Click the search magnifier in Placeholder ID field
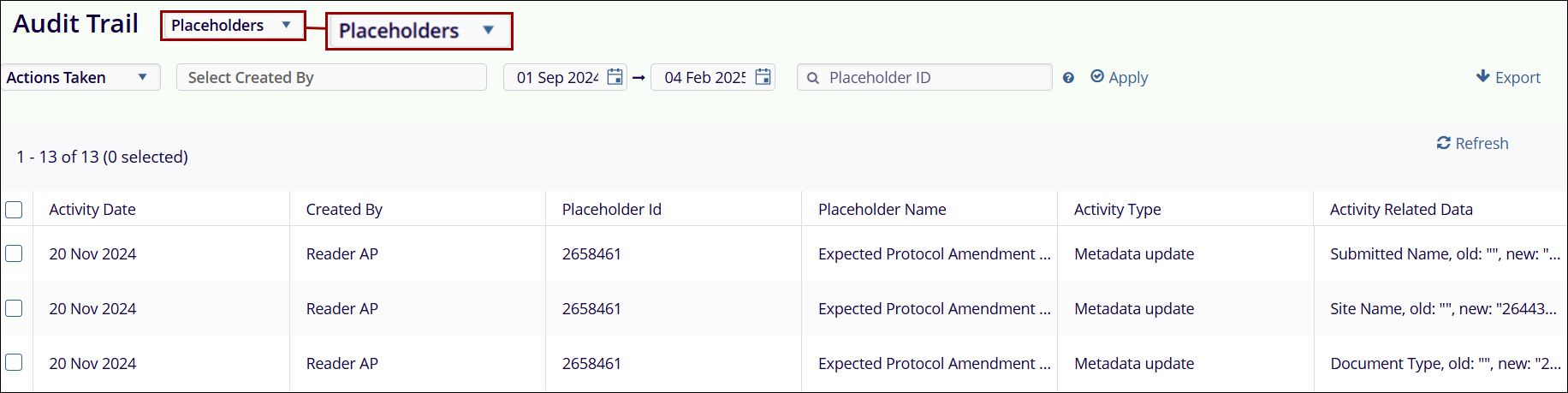1568x393 pixels. coord(813,78)
